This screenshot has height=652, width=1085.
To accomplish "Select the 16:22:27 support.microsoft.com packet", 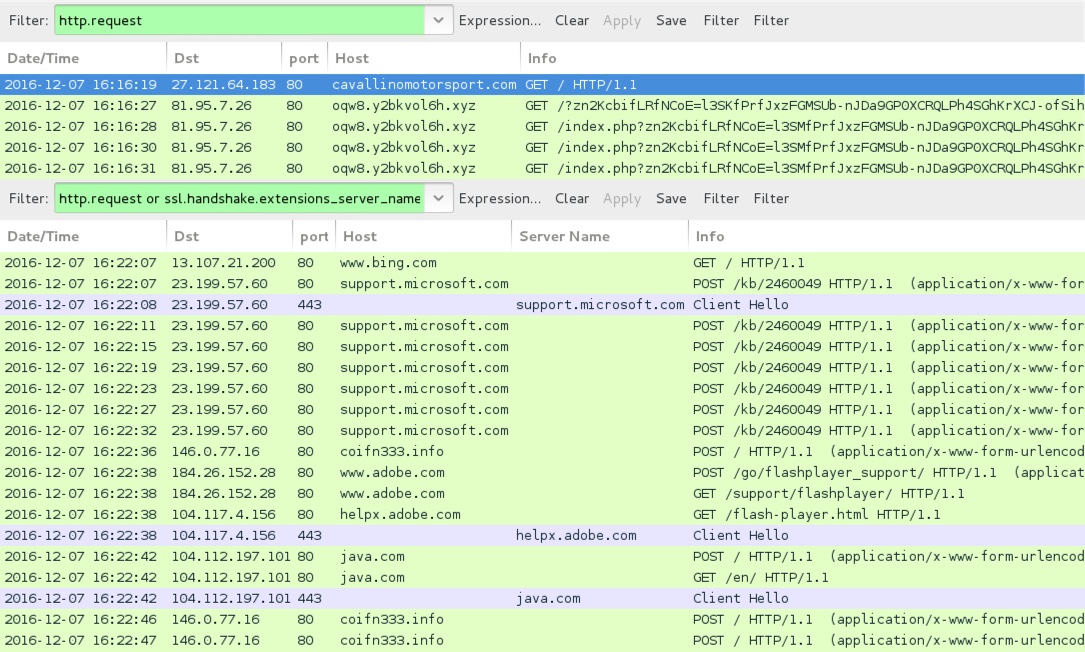I will (x=542, y=409).
